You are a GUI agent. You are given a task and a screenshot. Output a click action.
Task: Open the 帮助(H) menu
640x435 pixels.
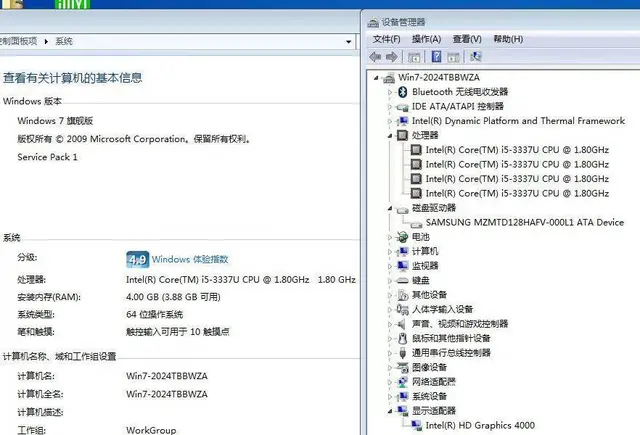click(x=508, y=39)
